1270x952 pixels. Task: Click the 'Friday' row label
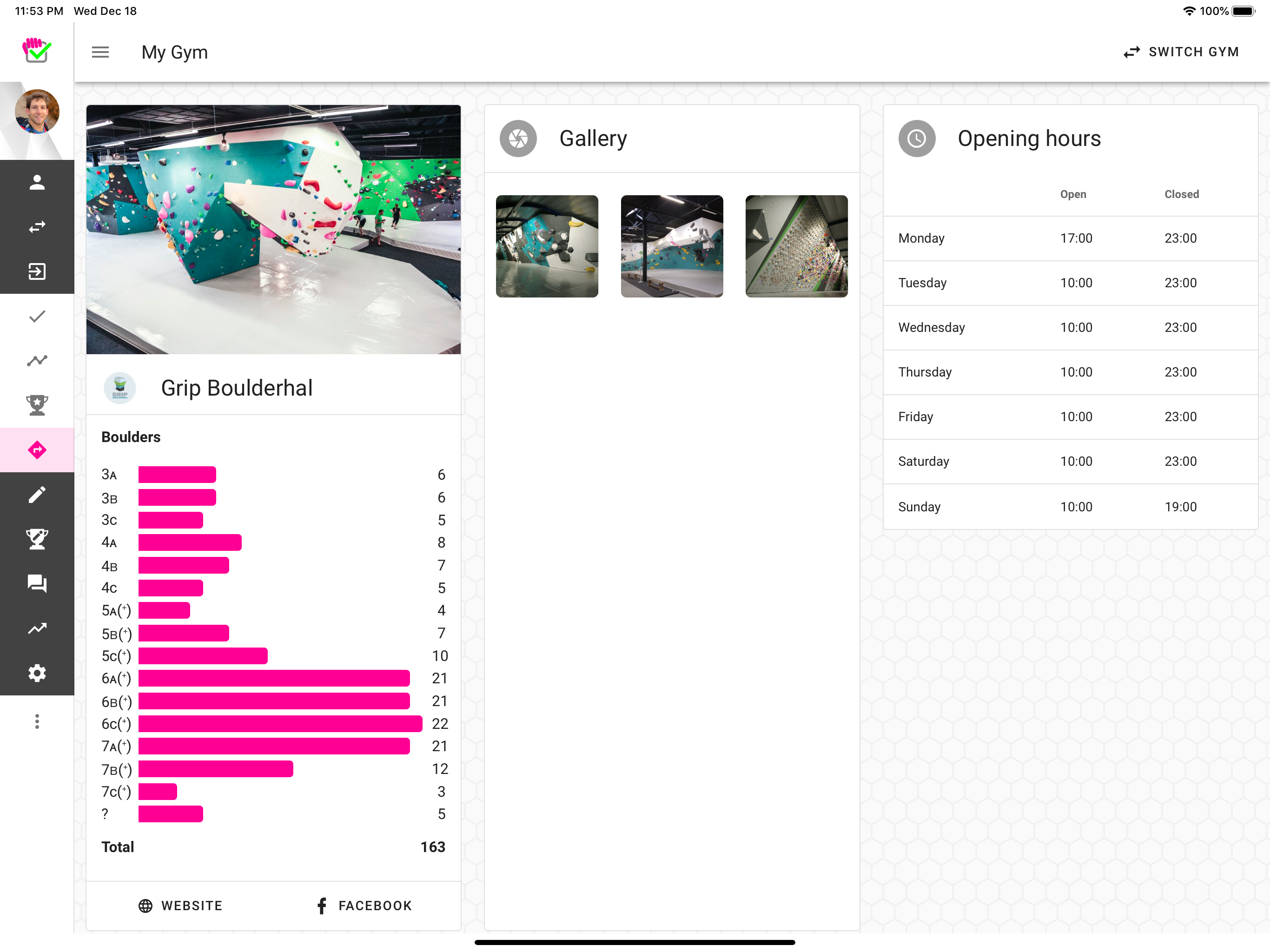tap(915, 417)
